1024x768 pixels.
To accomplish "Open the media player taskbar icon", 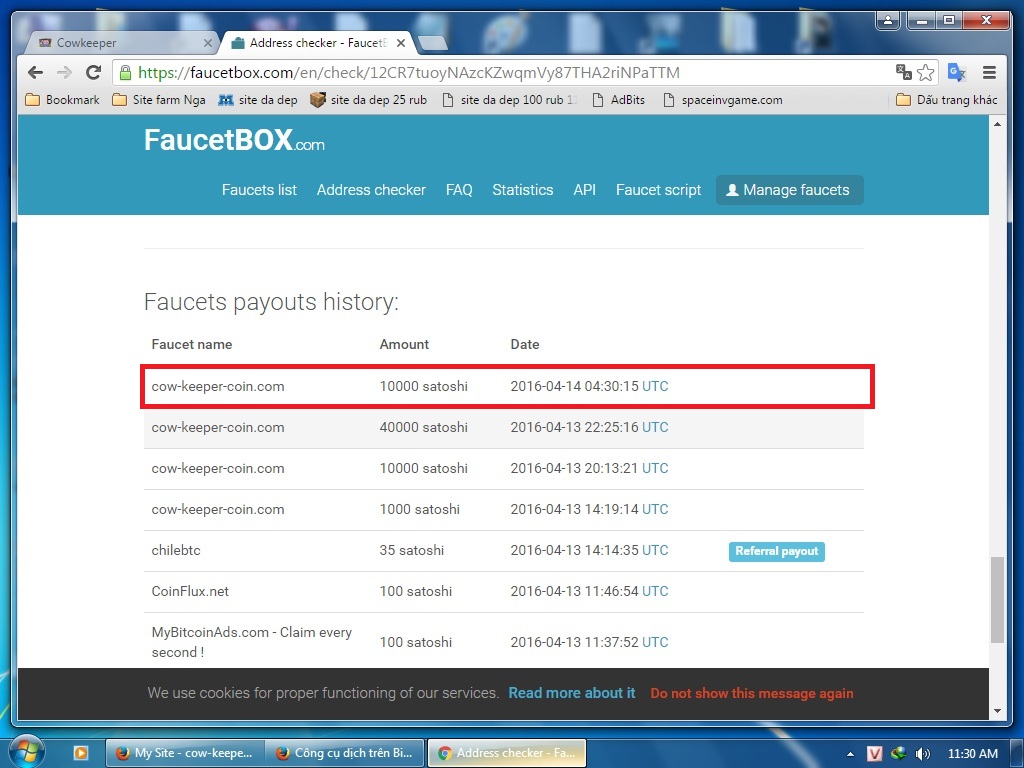I will pos(81,753).
